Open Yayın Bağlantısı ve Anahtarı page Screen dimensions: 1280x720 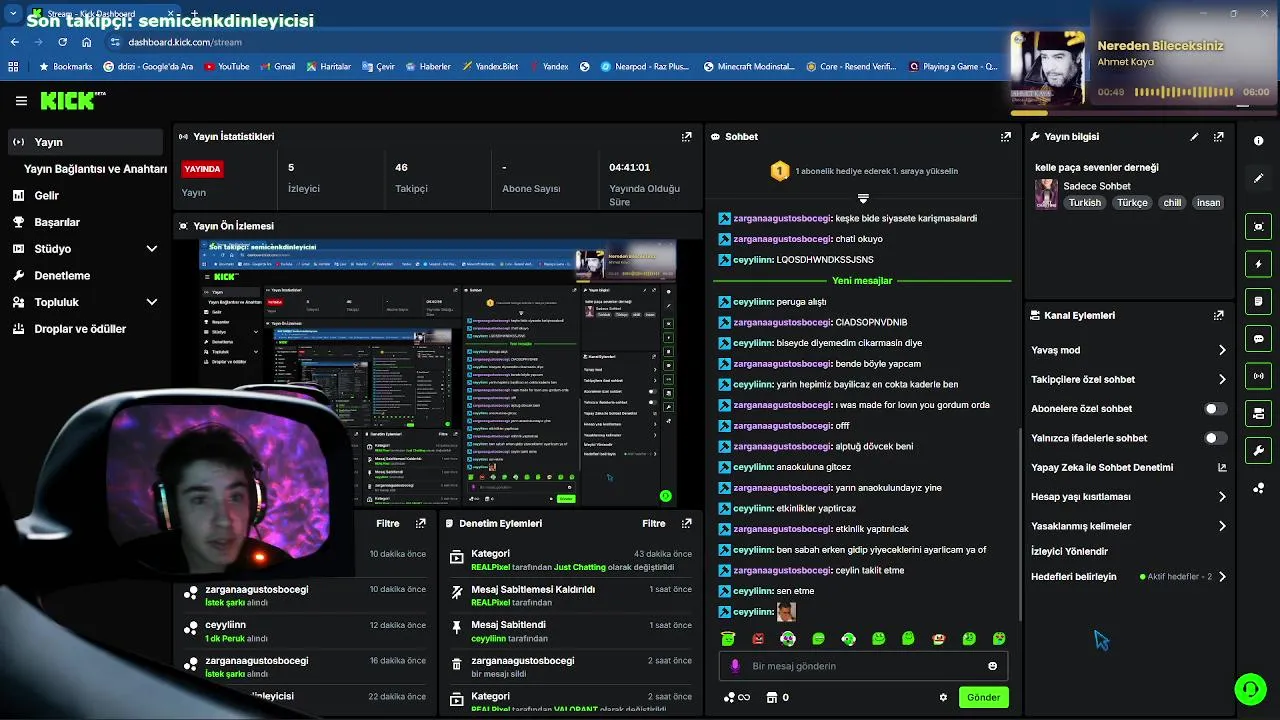click(95, 169)
